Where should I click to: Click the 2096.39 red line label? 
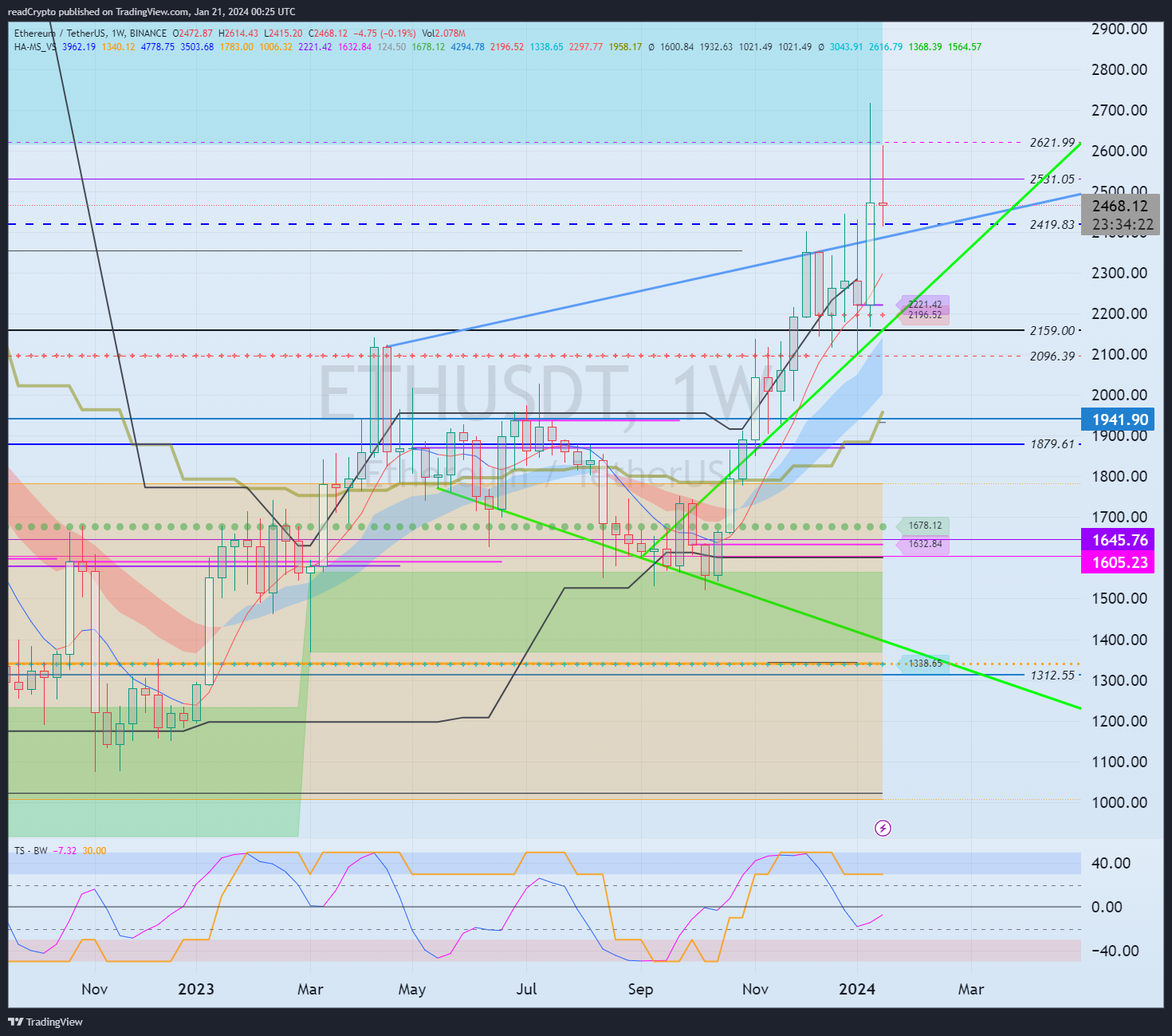pyautogui.click(x=1052, y=356)
